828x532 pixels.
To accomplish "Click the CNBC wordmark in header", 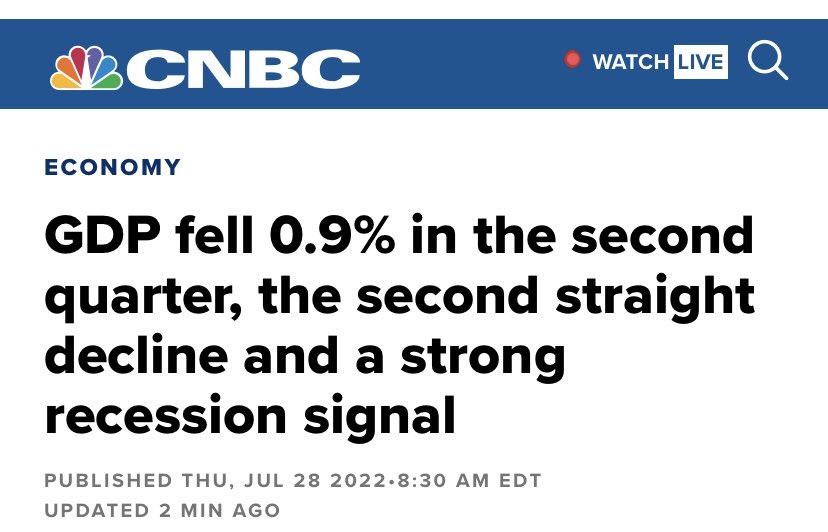I will [x=243, y=69].
